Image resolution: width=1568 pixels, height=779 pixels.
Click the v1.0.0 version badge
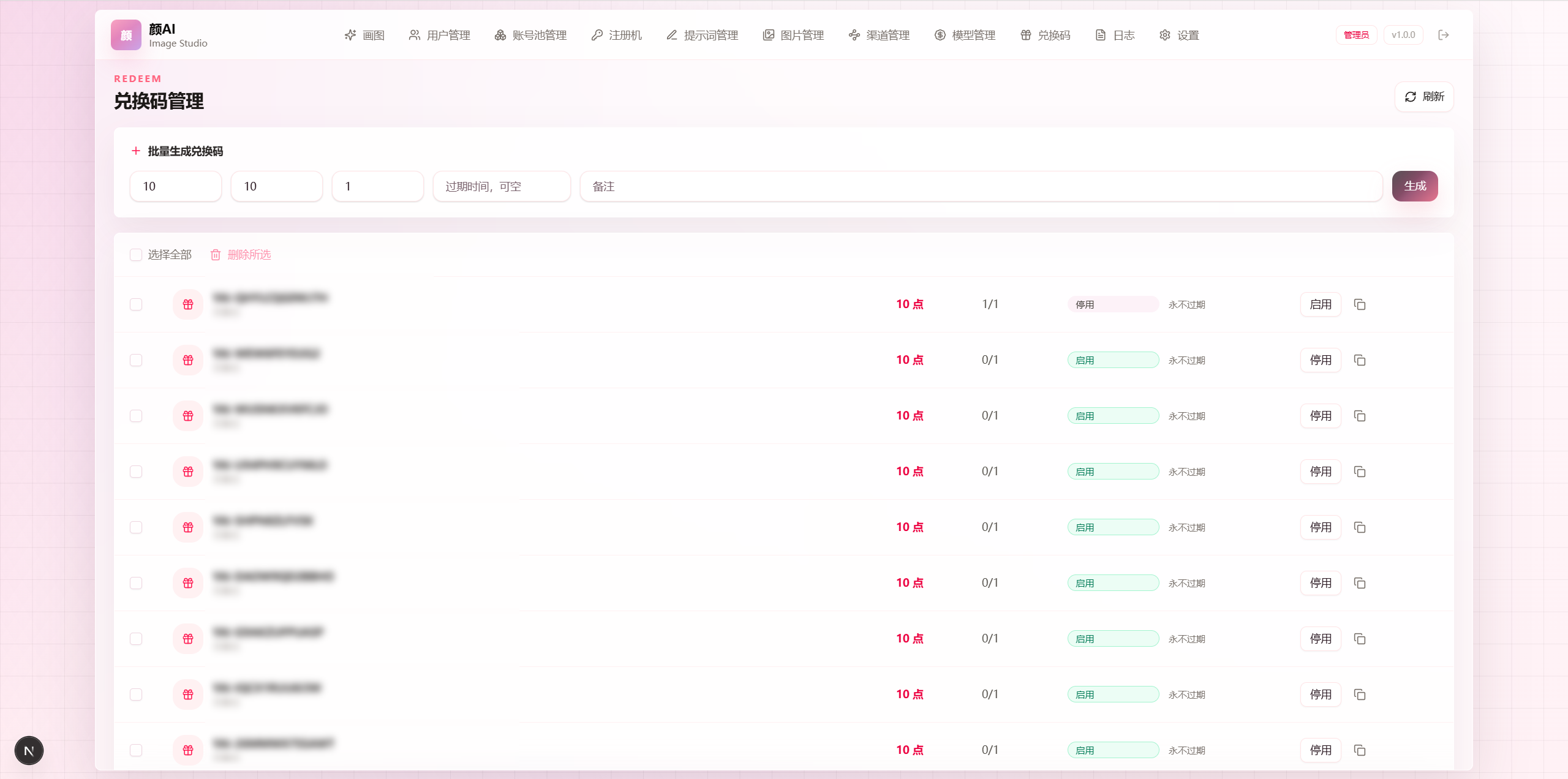tap(1403, 35)
